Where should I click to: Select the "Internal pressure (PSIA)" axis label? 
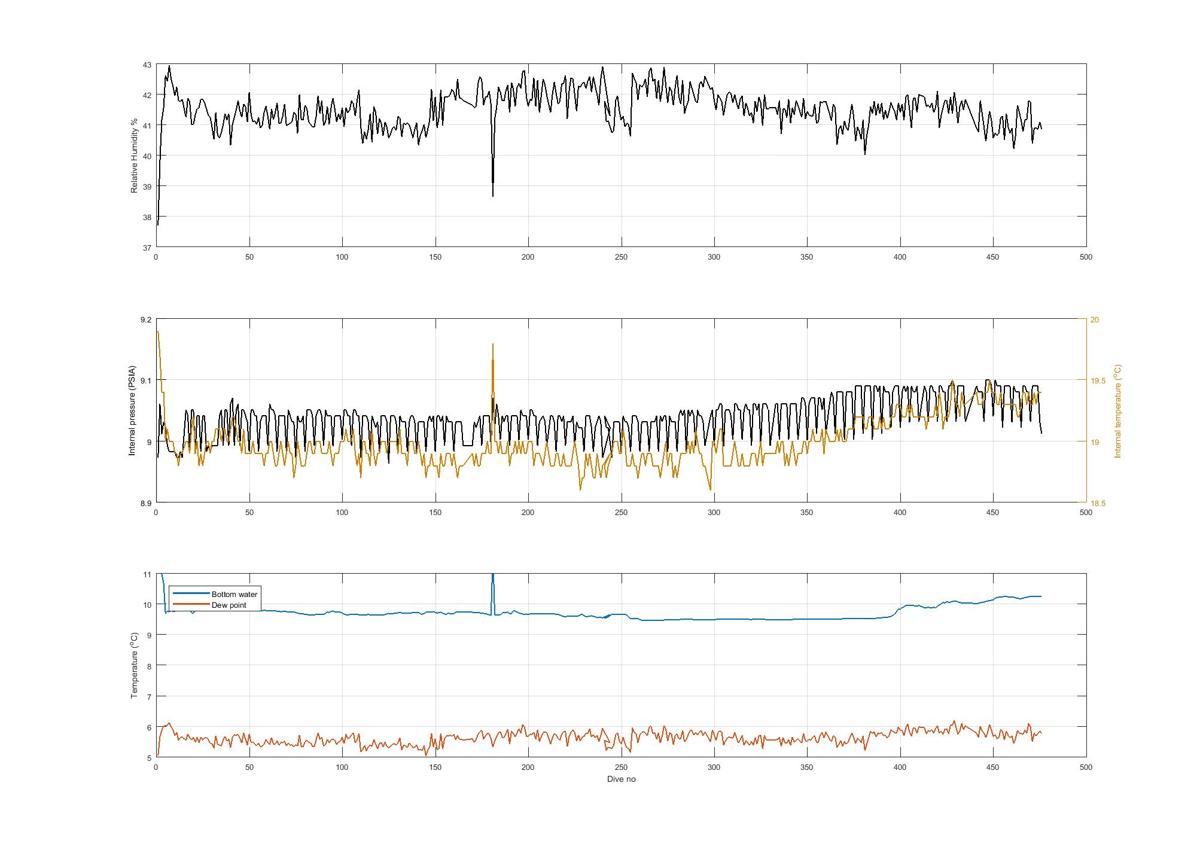pos(132,410)
